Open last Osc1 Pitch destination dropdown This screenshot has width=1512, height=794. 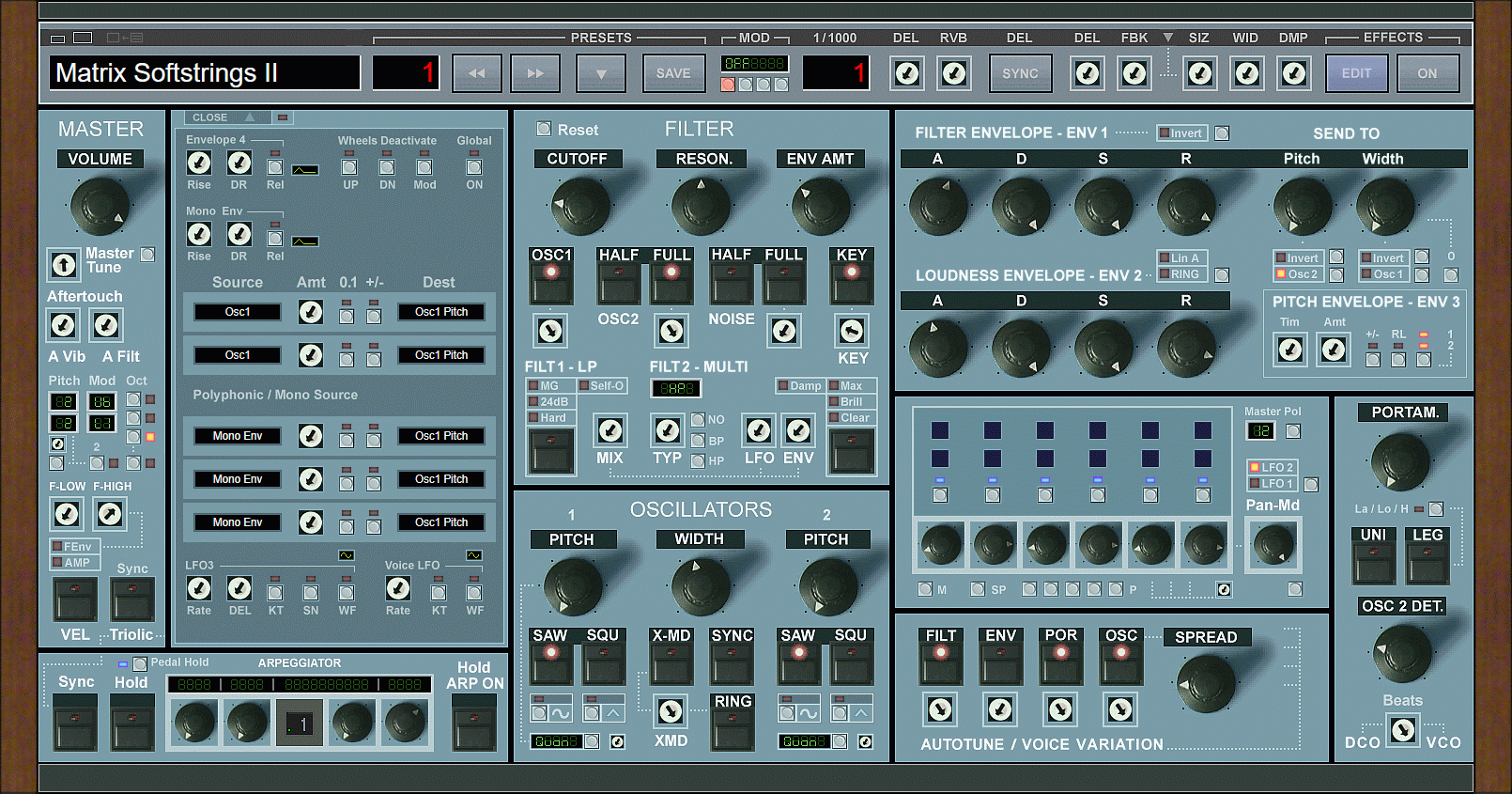441,522
